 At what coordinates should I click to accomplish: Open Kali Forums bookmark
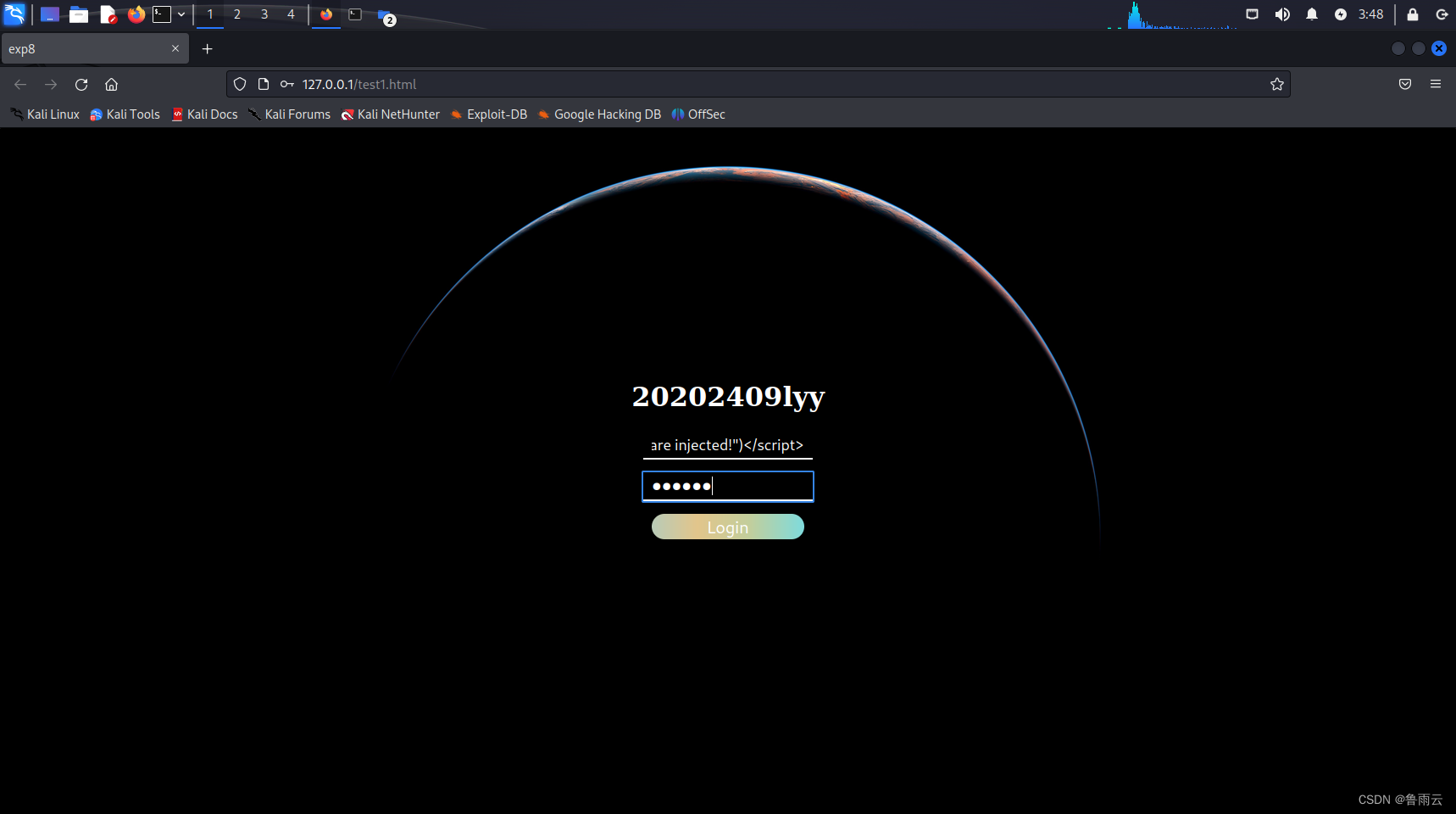pyautogui.click(x=289, y=114)
